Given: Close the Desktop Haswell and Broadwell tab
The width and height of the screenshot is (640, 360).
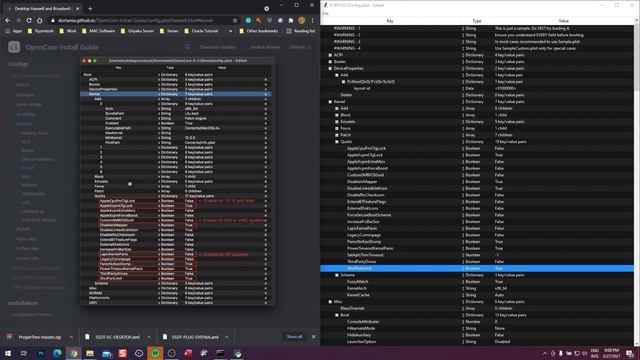Looking at the screenshot, I should click(x=77, y=8).
